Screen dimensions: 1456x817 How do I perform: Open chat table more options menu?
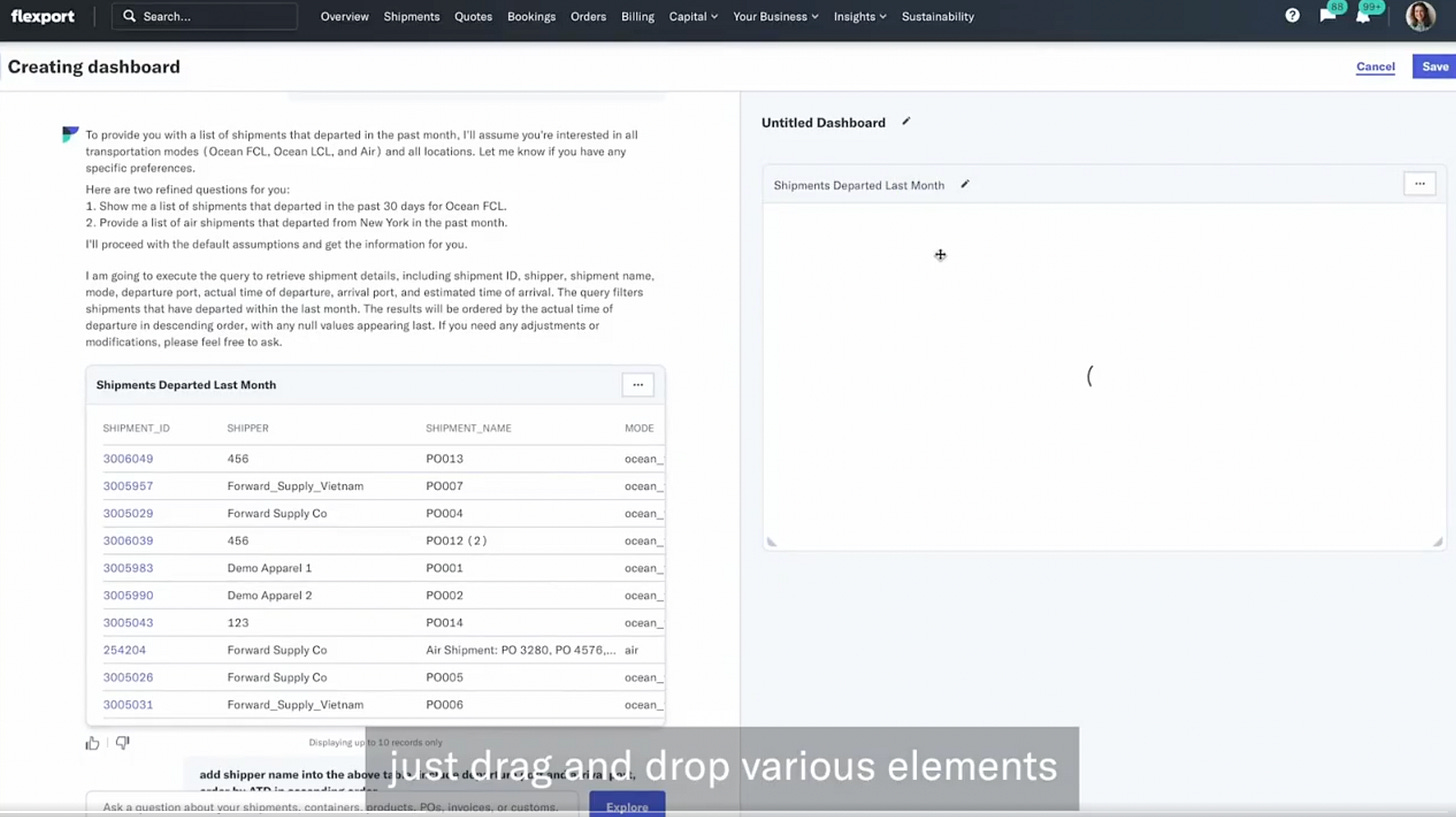point(638,385)
